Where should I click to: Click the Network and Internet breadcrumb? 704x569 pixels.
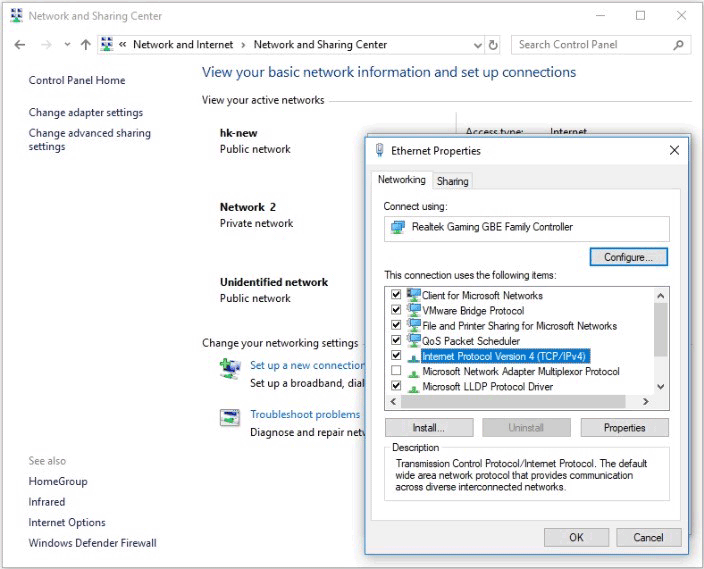coord(183,44)
